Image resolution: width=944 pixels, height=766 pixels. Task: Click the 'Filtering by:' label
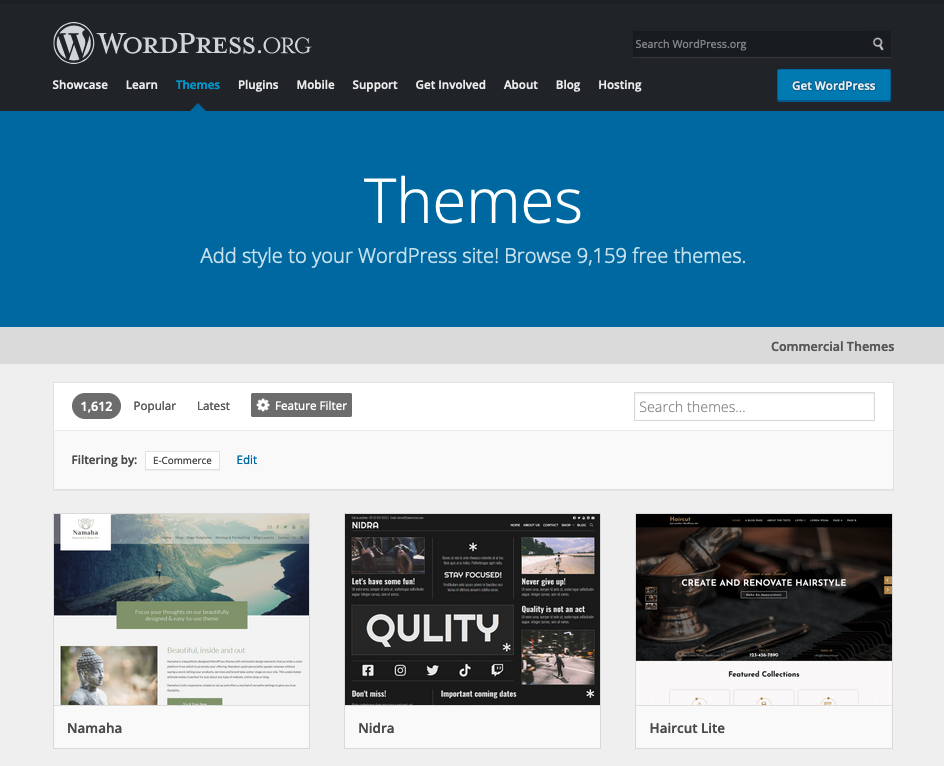click(x=104, y=460)
